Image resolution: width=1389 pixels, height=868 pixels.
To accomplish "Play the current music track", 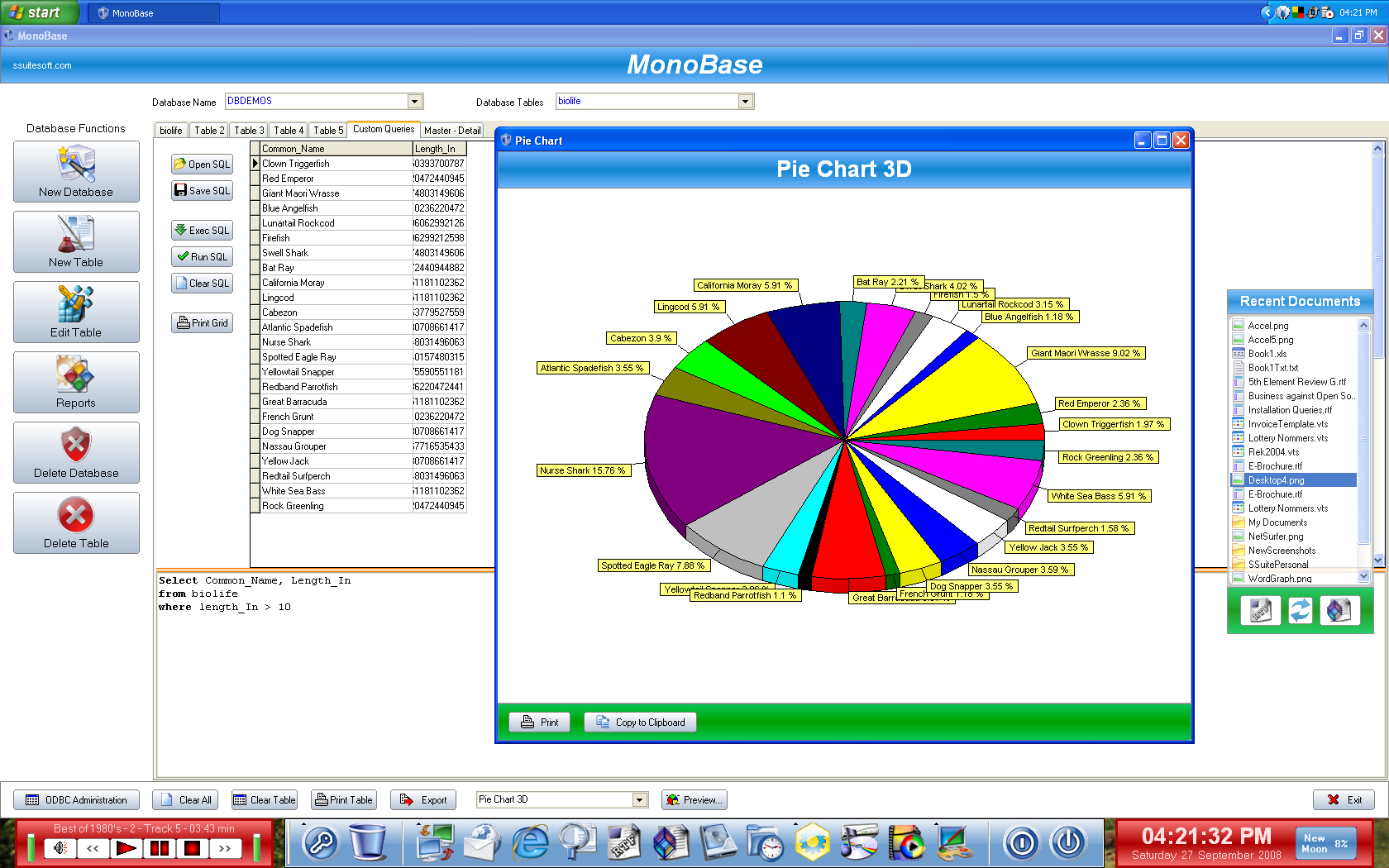I will tap(126, 848).
